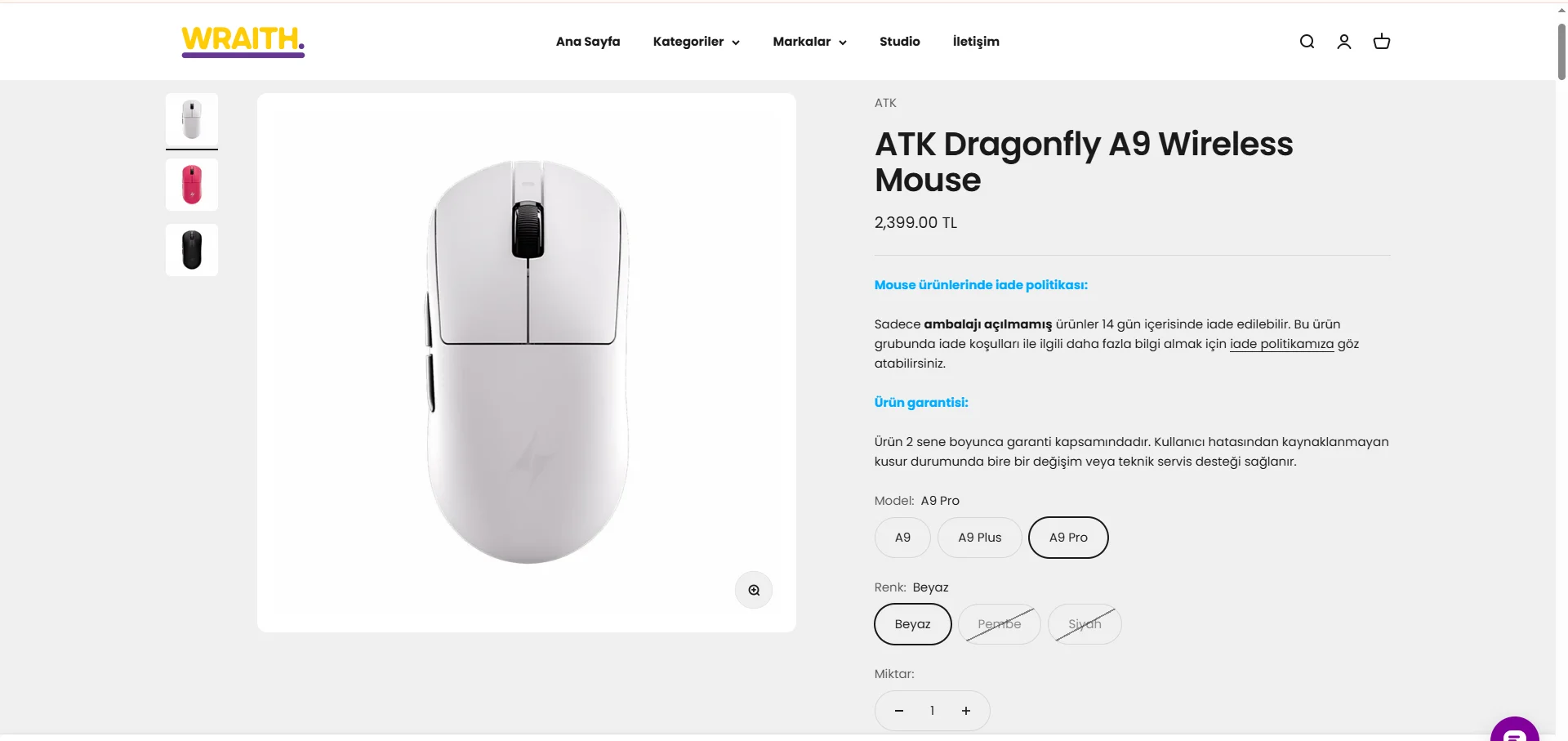Screen dimensions: 1568x741
Task: Select the A9 Plus model option
Action: [980, 538]
